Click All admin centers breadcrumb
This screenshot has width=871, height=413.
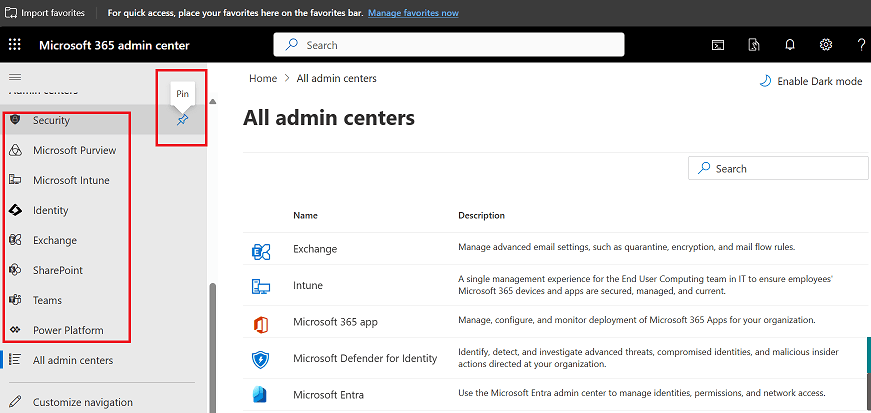[337, 78]
